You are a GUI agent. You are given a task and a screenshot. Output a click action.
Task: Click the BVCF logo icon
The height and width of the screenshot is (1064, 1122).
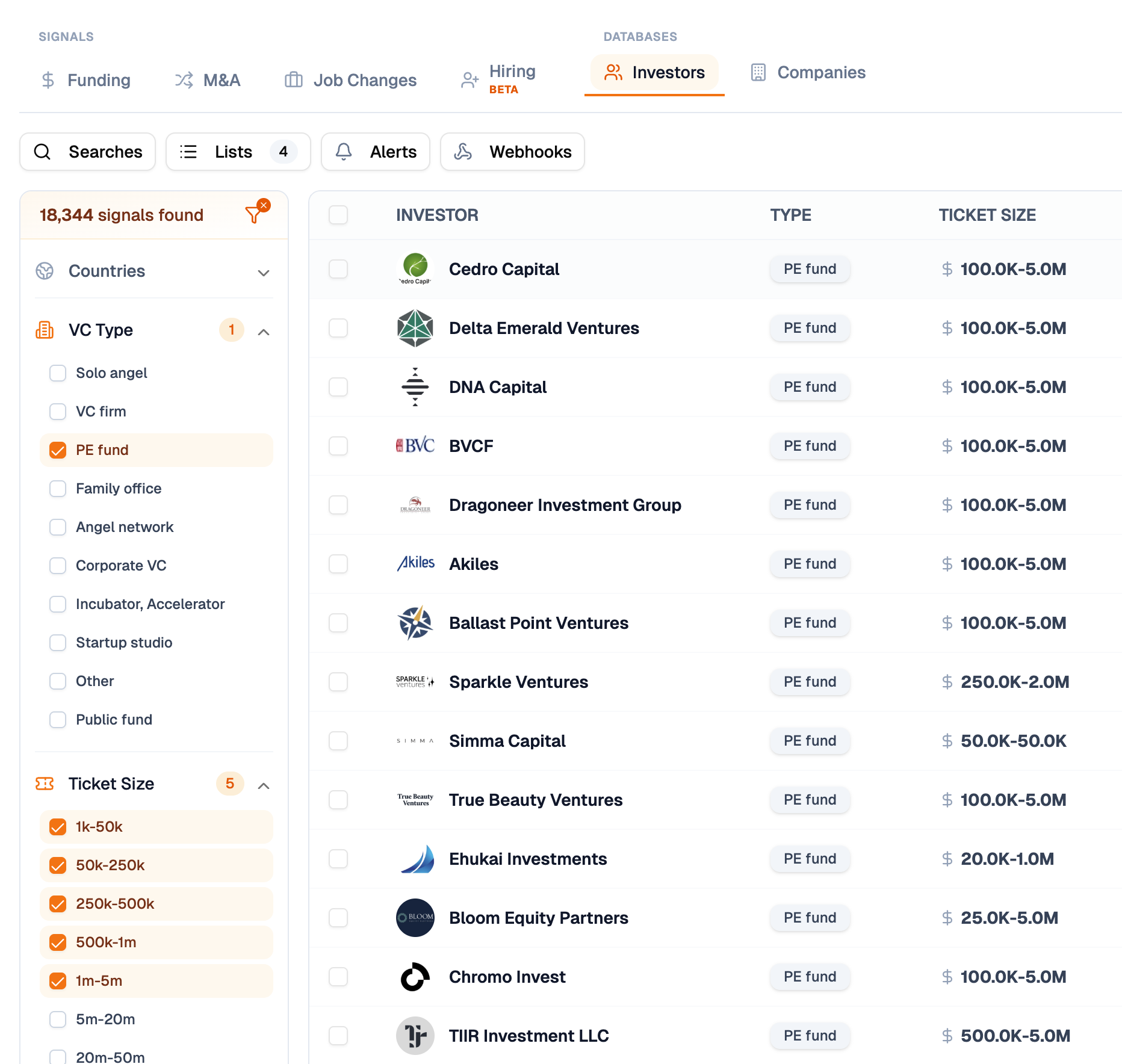click(x=415, y=446)
